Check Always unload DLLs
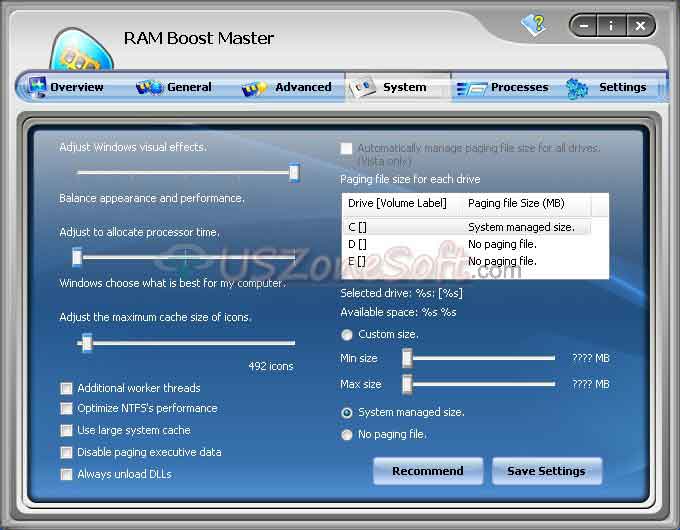The width and height of the screenshot is (680, 530). [x=66, y=474]
